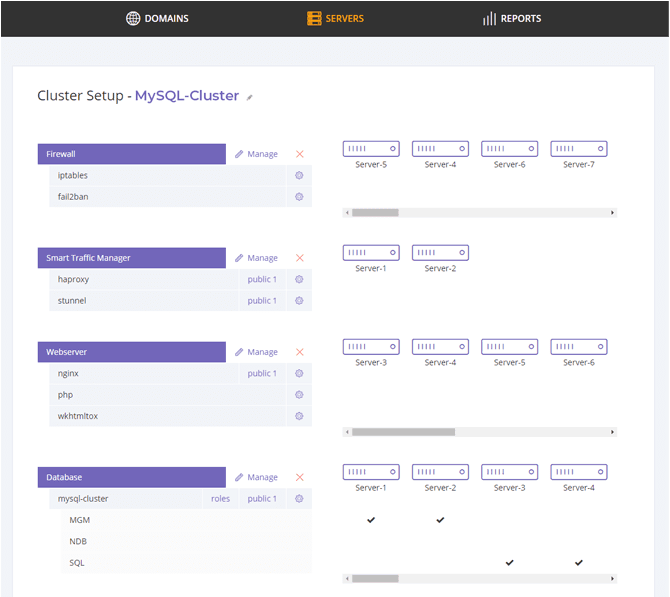
Task: Click the pencil icon beside MySQL-Cluster title
Action: [250, 98]
